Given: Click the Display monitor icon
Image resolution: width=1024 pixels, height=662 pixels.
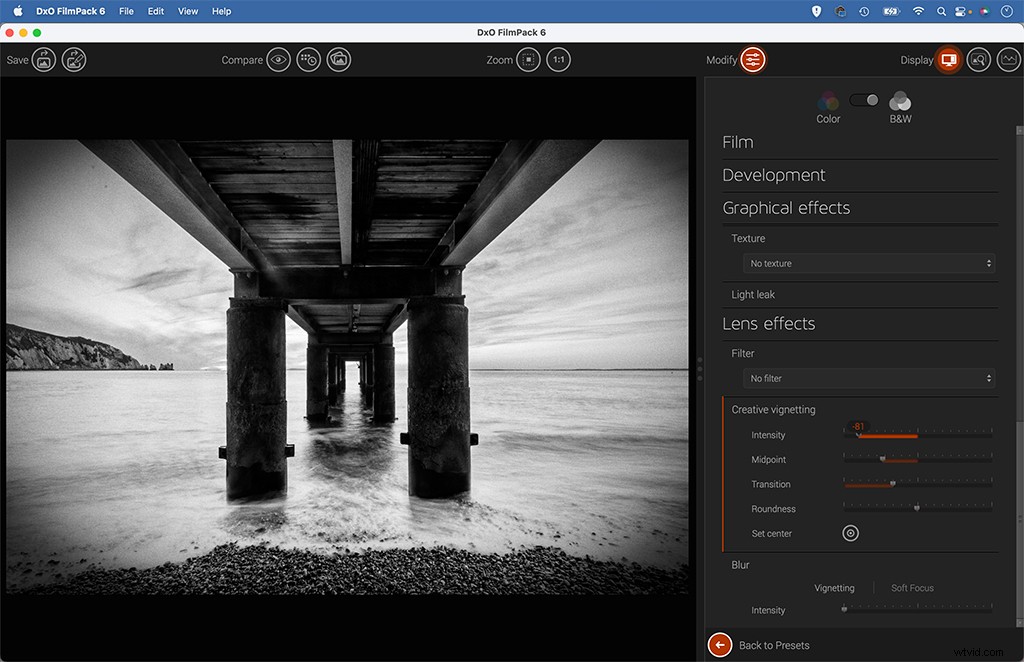Looking at the screenshot, I should pyautogui.click(x=947, y=59).
